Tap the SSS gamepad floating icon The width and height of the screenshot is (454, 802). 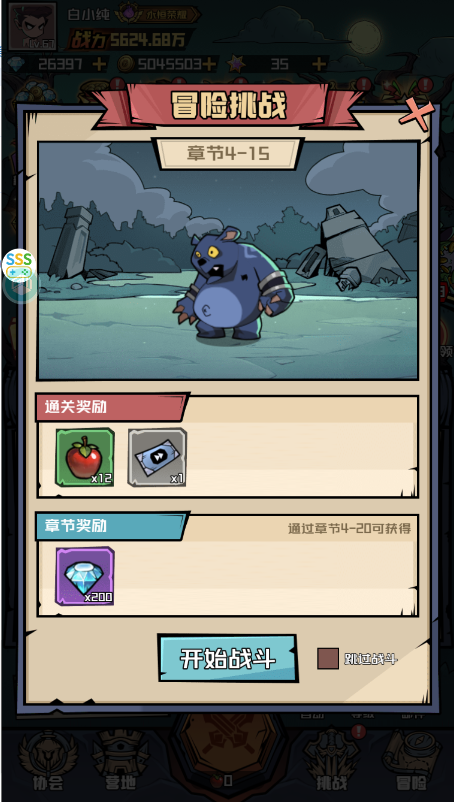[x=19, y=264]
